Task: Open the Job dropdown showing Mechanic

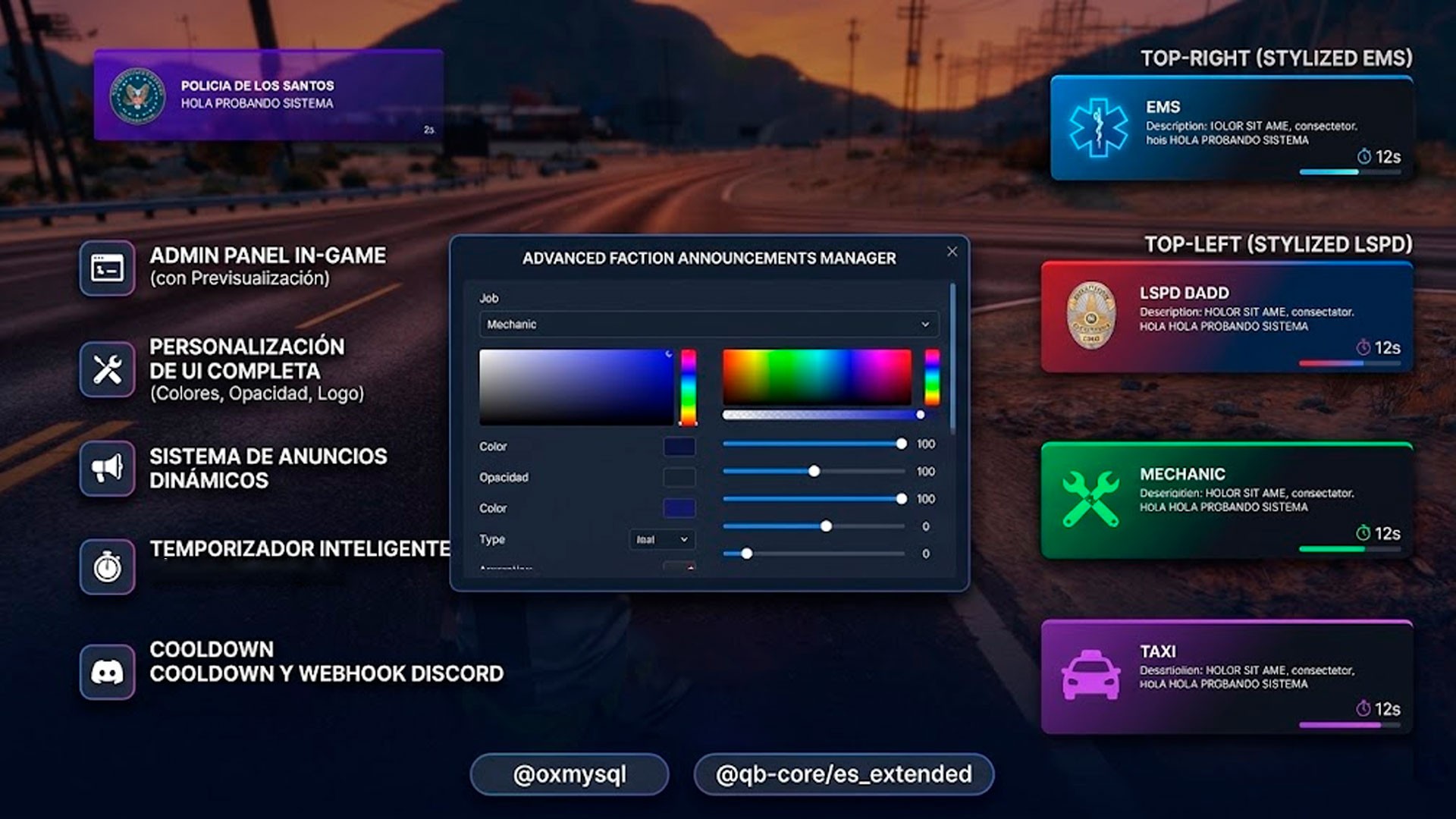Action: (708, 325)
